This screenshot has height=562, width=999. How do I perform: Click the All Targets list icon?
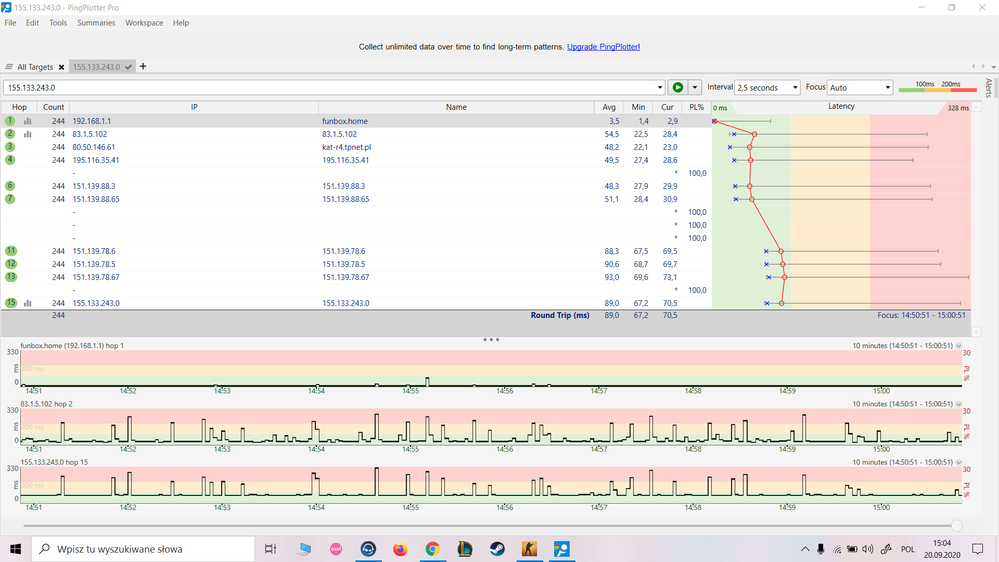coord(9,67)
